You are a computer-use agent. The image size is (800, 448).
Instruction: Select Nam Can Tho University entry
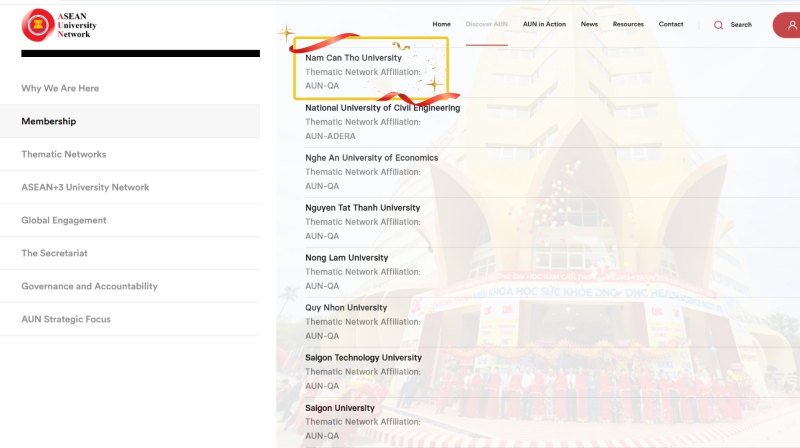353,58
